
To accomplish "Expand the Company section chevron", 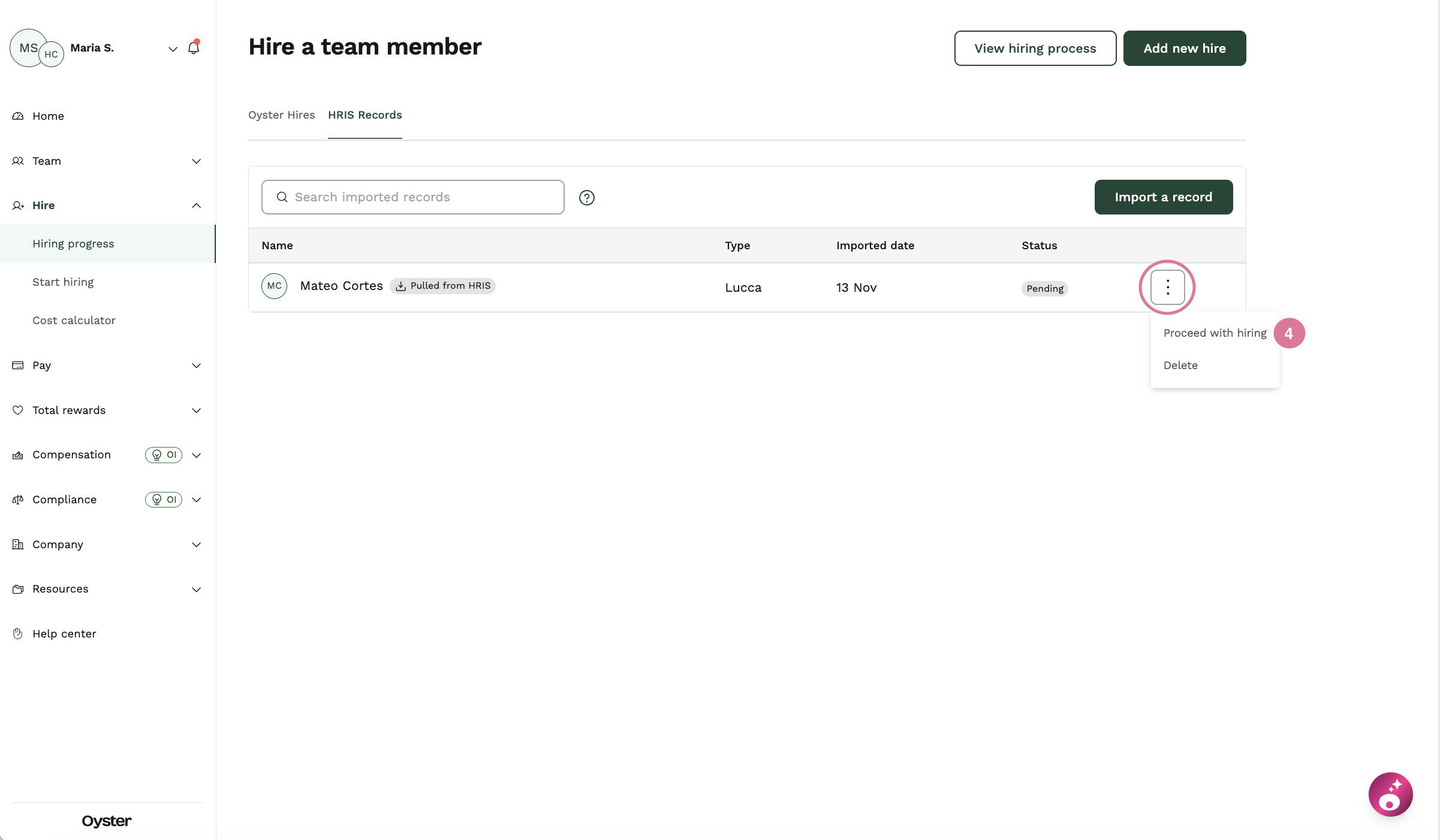I will click(196, 545).
